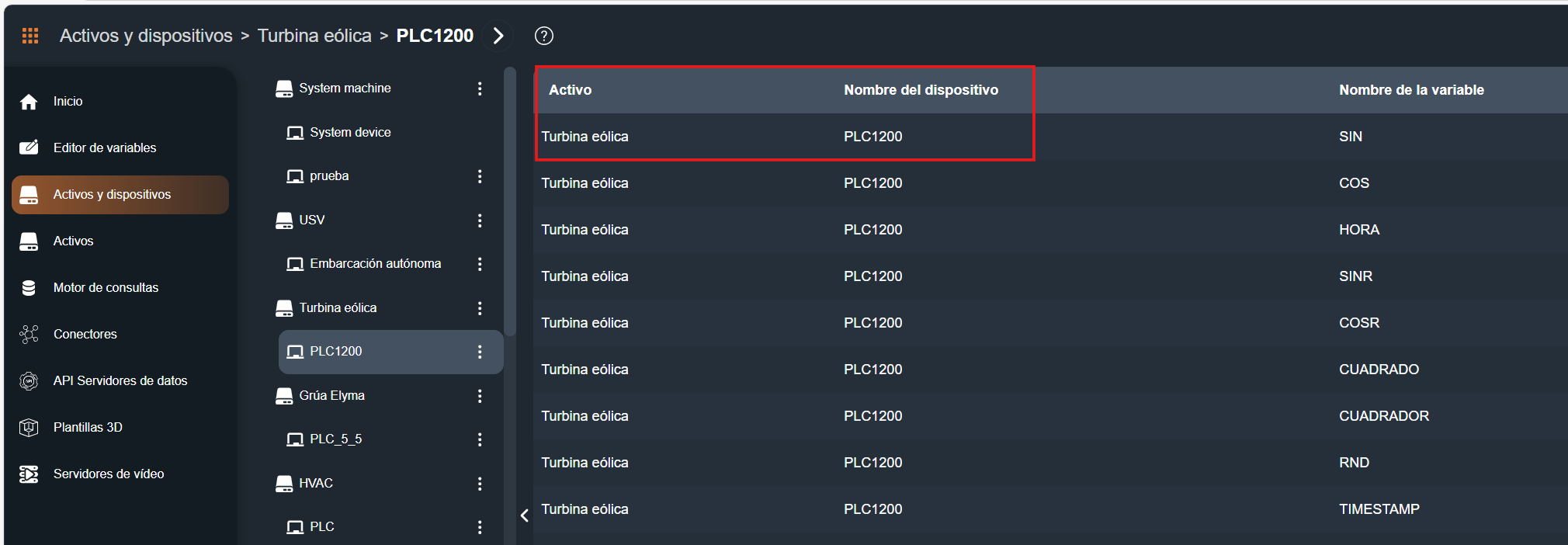Select Activos in the left sidebar
The height and width of the screenshot is (545, 1568).
pyautogui.click(x=73, y=241)
